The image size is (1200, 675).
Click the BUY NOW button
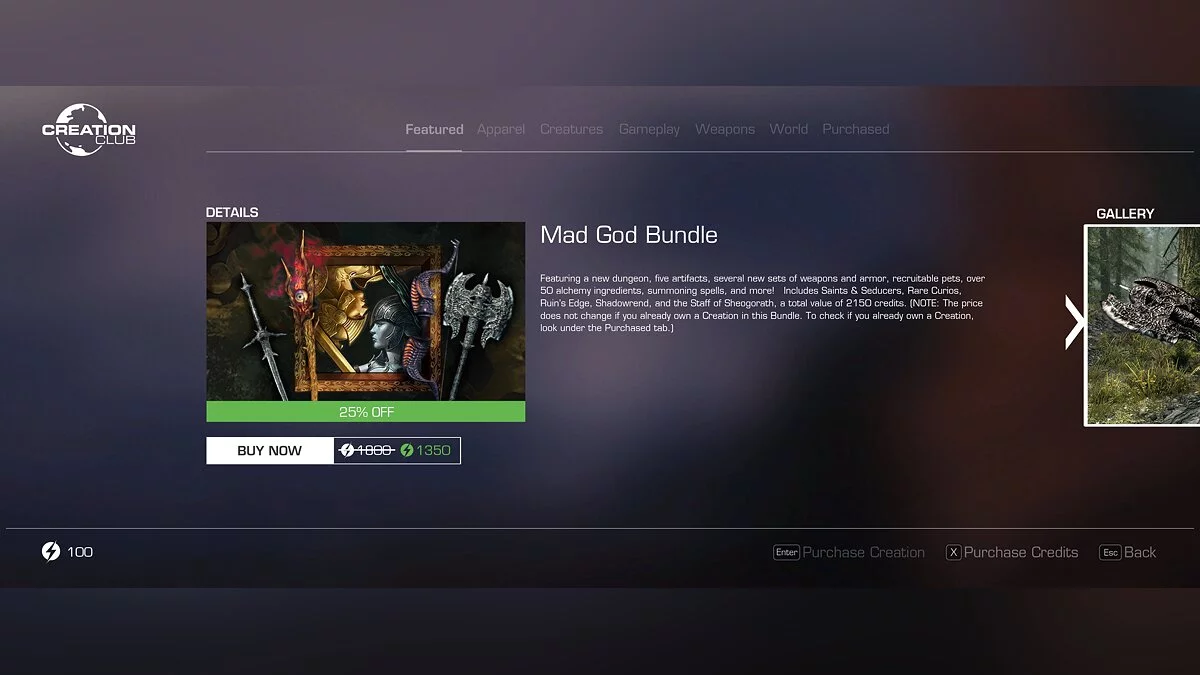270,451
